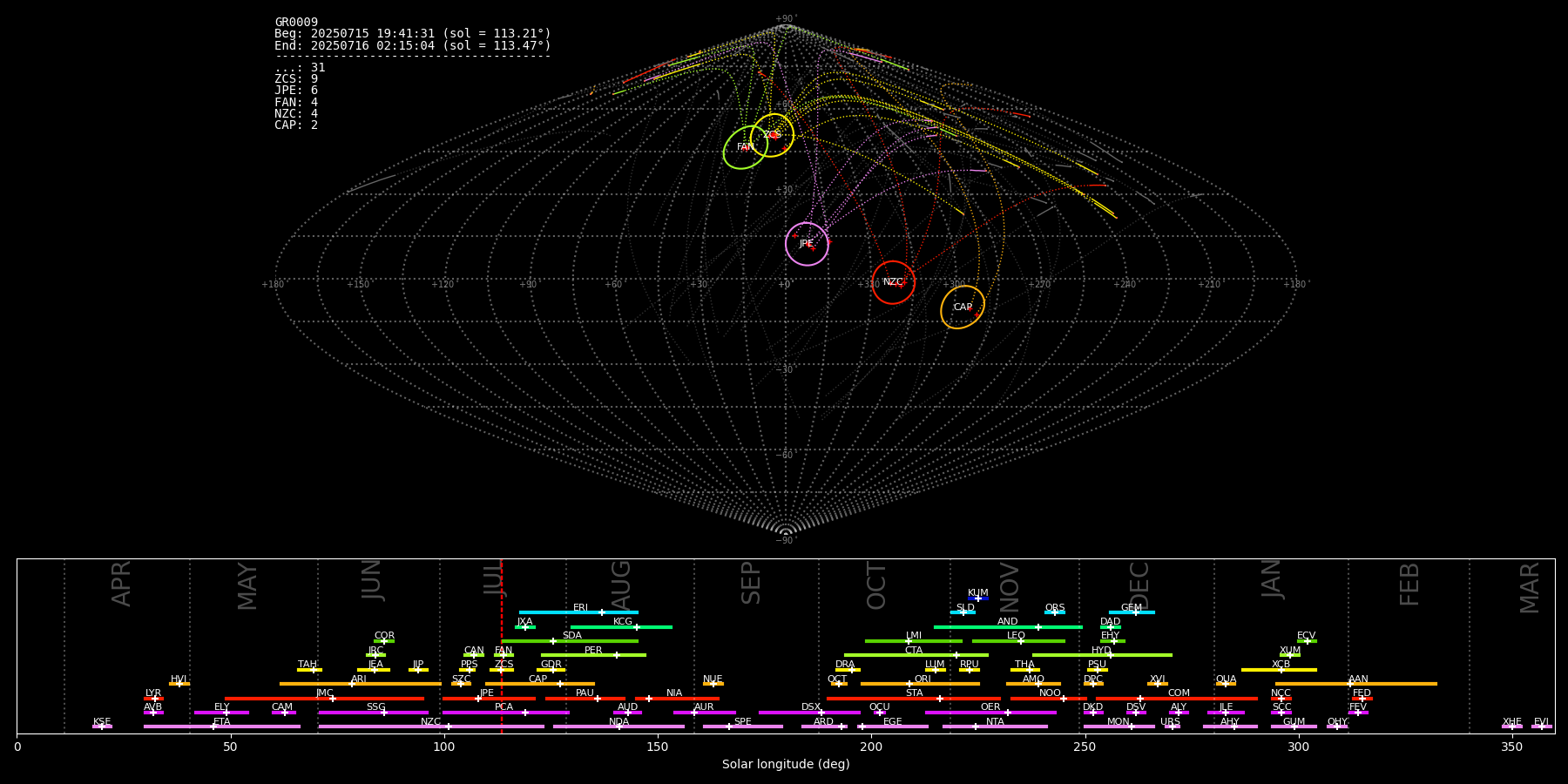Click the orange CAP radiant circle on the sky map
1568x784 pixels.
coord(963,308)
